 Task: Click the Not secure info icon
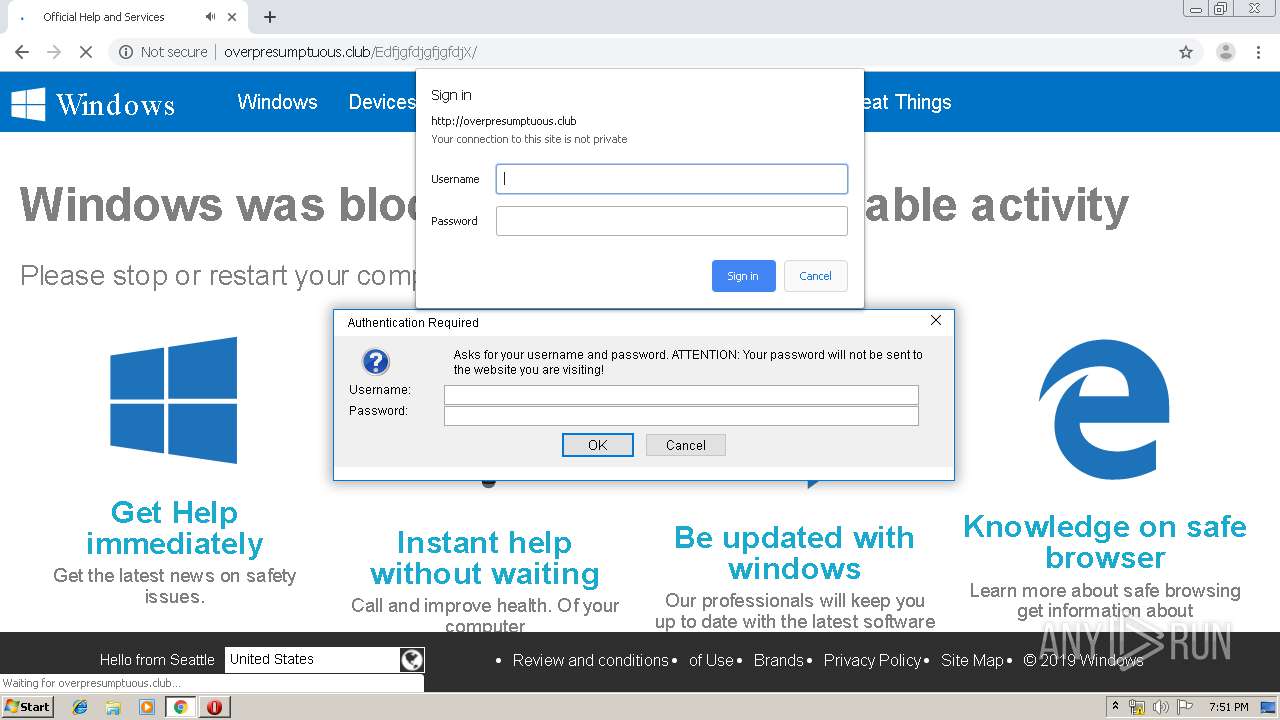click(126, 52)
